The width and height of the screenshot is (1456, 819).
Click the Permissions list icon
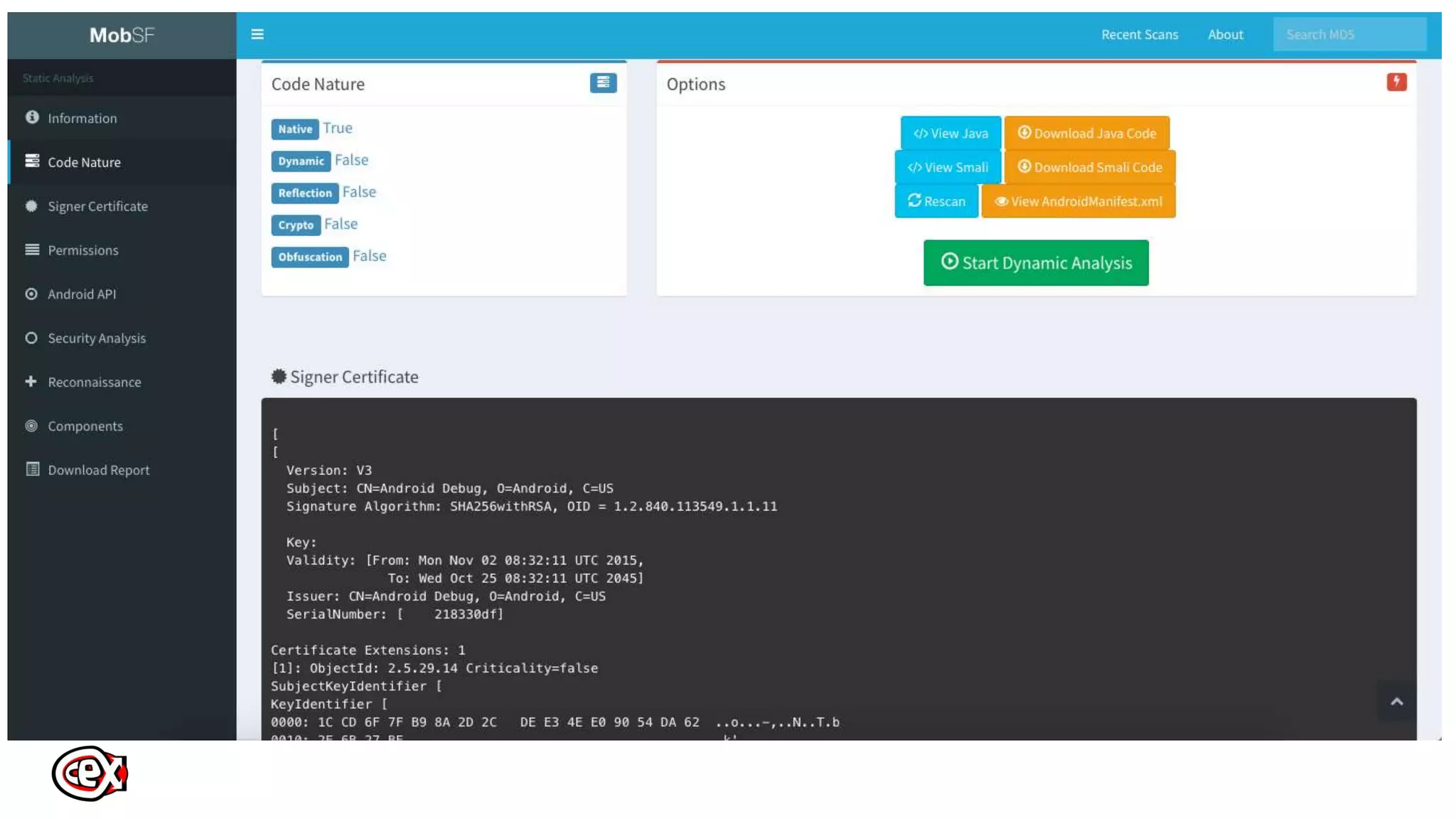[x=32, y=250]
